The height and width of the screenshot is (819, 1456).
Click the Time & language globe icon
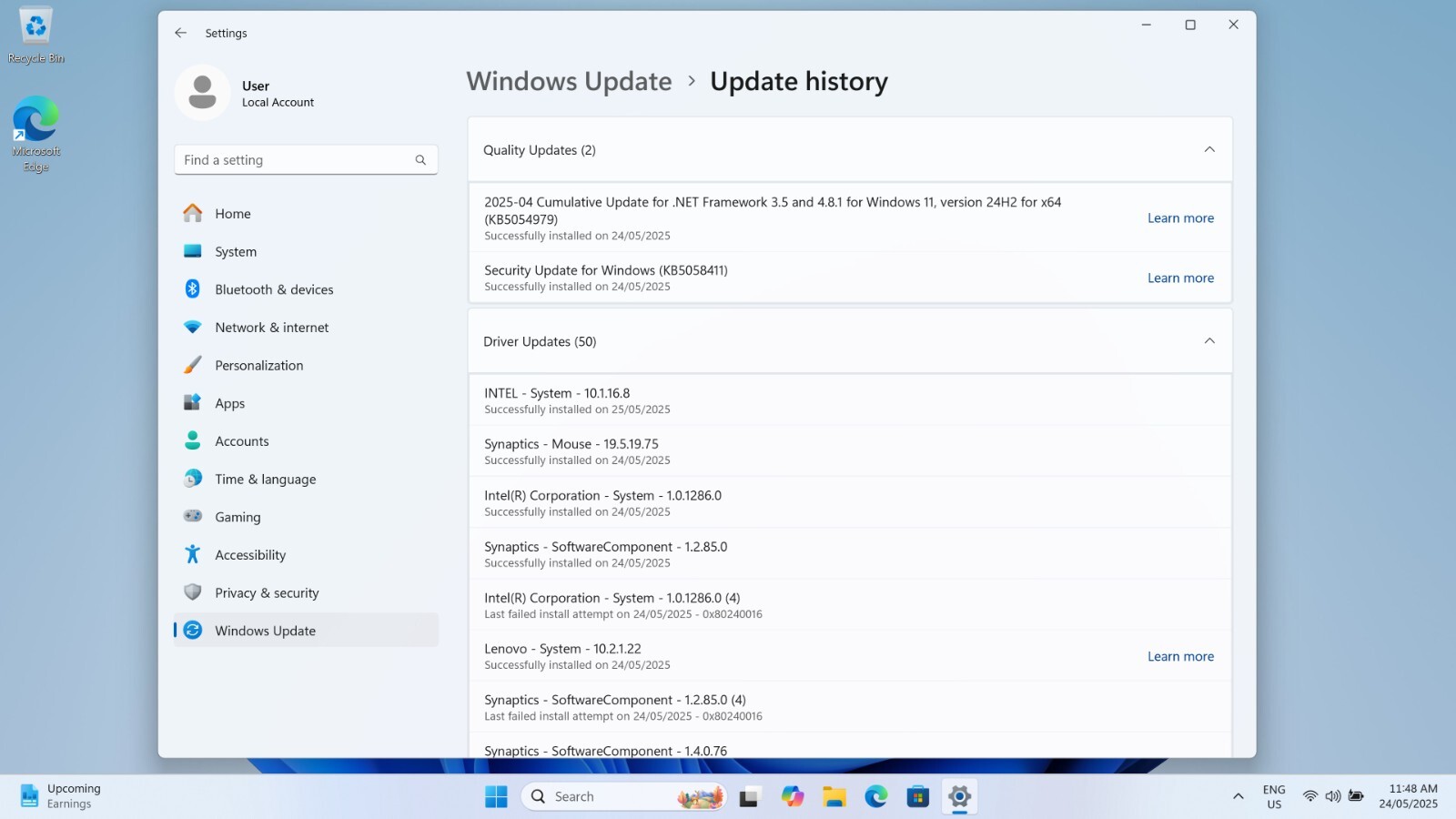193,479
